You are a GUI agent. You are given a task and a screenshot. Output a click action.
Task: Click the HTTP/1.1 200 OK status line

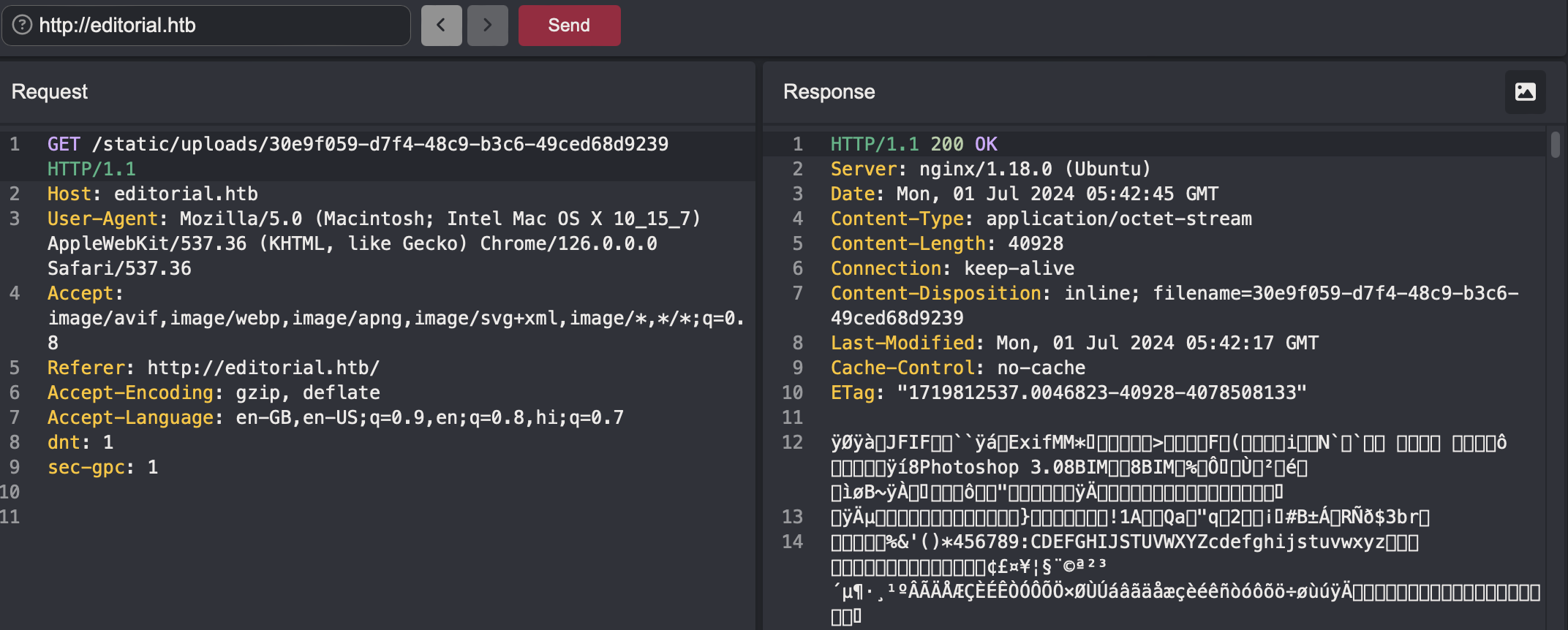point(913,144)
